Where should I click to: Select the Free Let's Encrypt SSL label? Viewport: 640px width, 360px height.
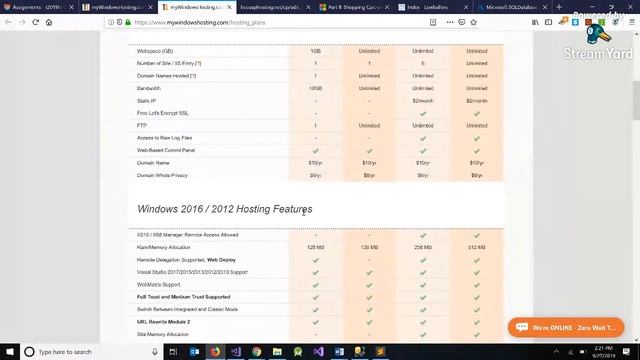[x=162, y=113]
